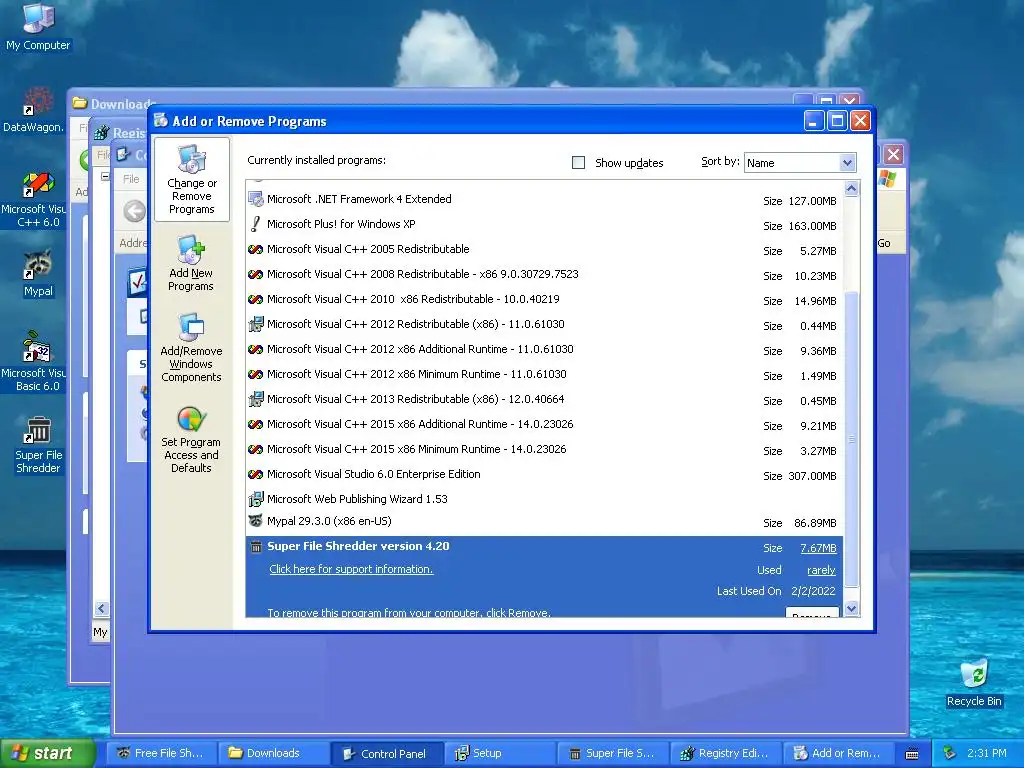1024x768 pixels.
Task: Click Microsoft .NET Framework 4 Extended icon
Action: click(x=256, y=199)
